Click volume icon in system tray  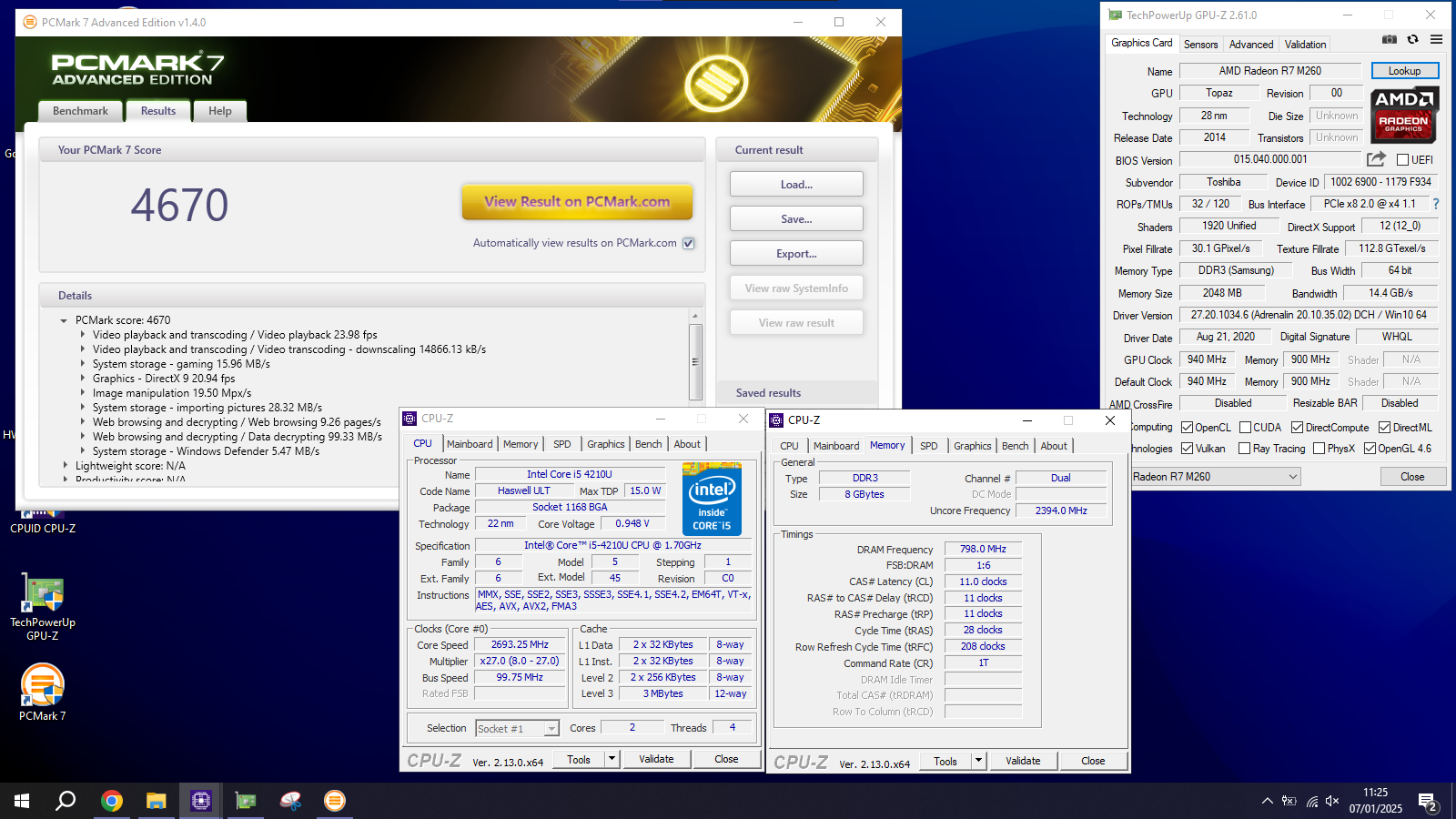[x=1332, y=801]
